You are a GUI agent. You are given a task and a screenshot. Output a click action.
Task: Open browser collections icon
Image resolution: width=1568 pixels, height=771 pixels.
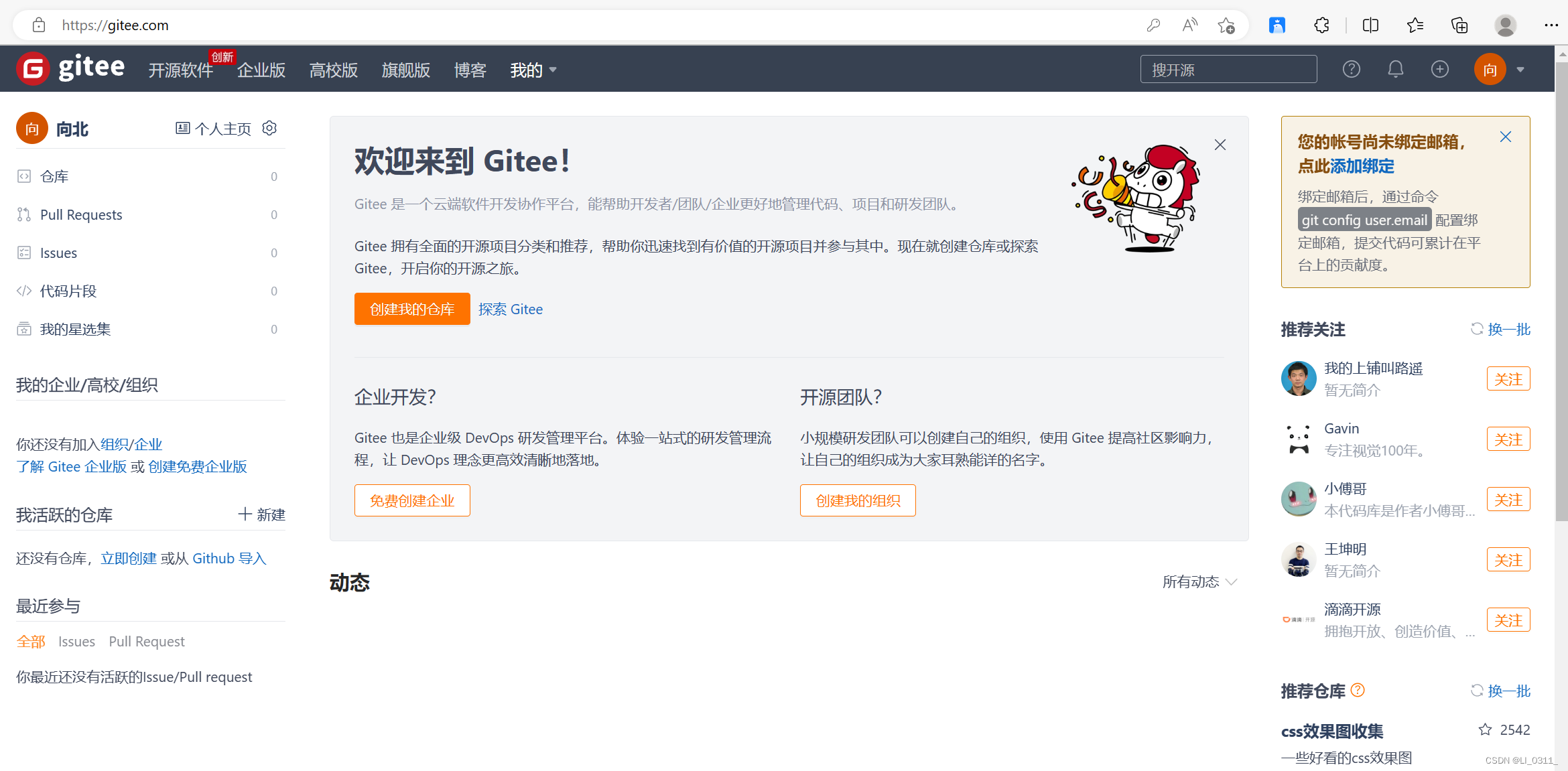tap(1459, 25)
